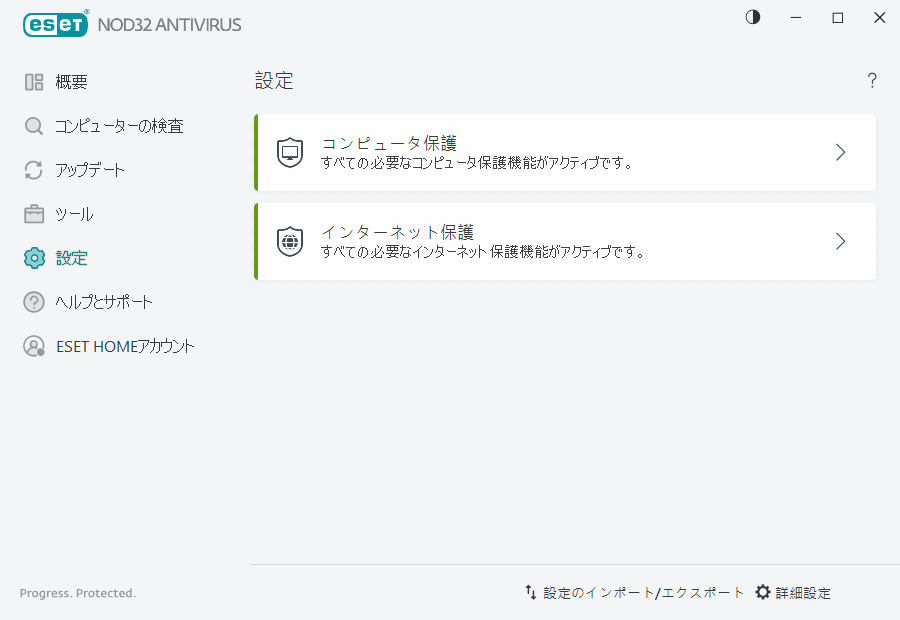Select the コンピューターの検査 magnifier icon
The image size is (900, 620).
click(33, 125)
